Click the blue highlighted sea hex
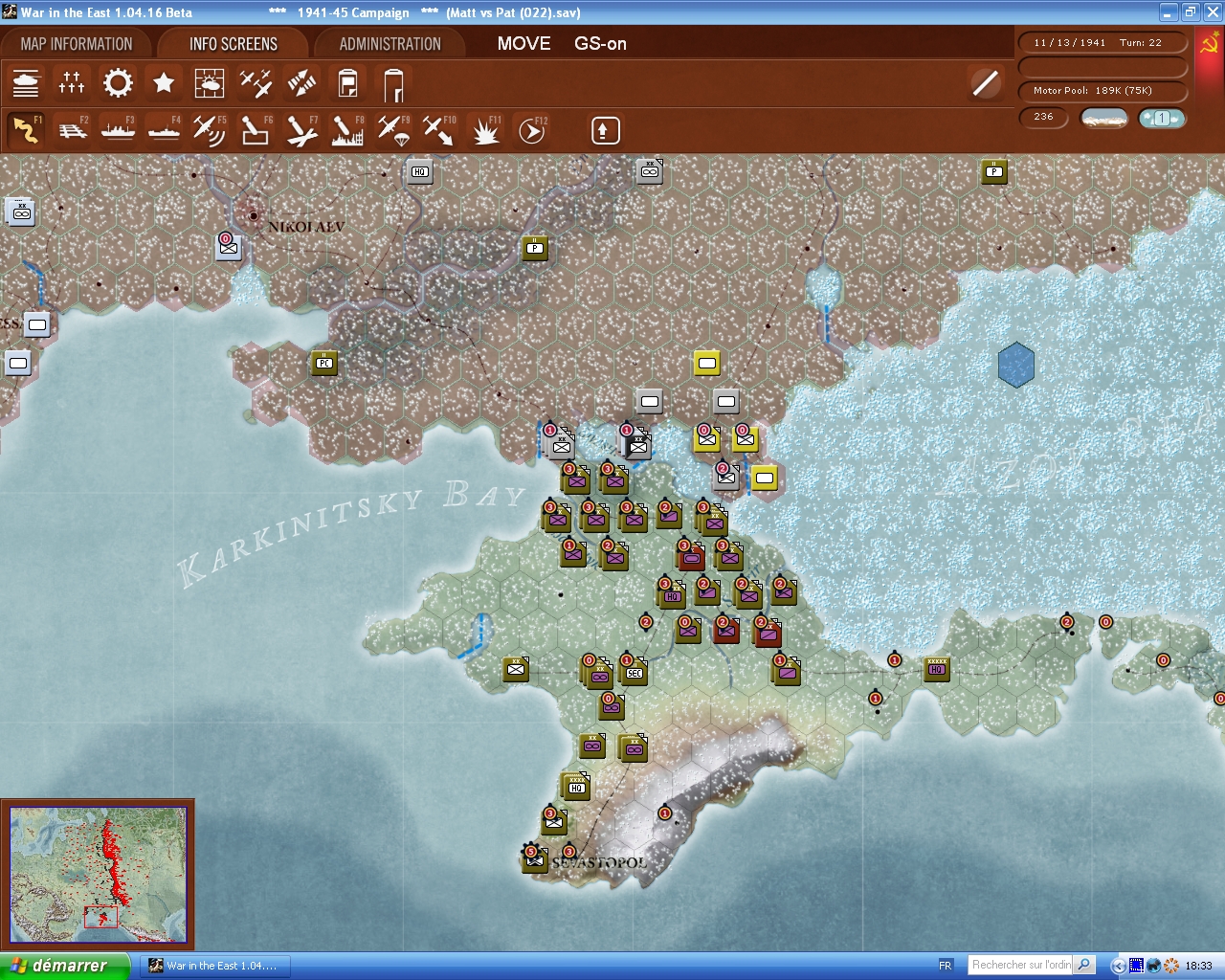The height and width of the screenshot is (980, 1225). tap(1016, 365)
